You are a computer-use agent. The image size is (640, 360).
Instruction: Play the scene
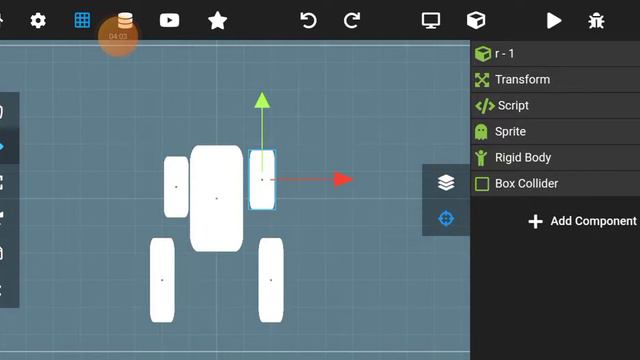coord(554,20)
